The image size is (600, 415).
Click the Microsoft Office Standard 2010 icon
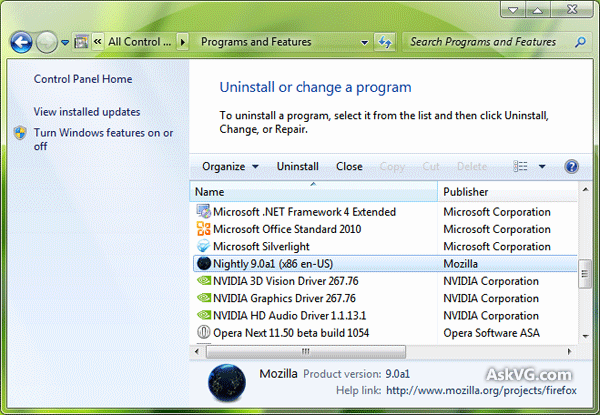203,229
